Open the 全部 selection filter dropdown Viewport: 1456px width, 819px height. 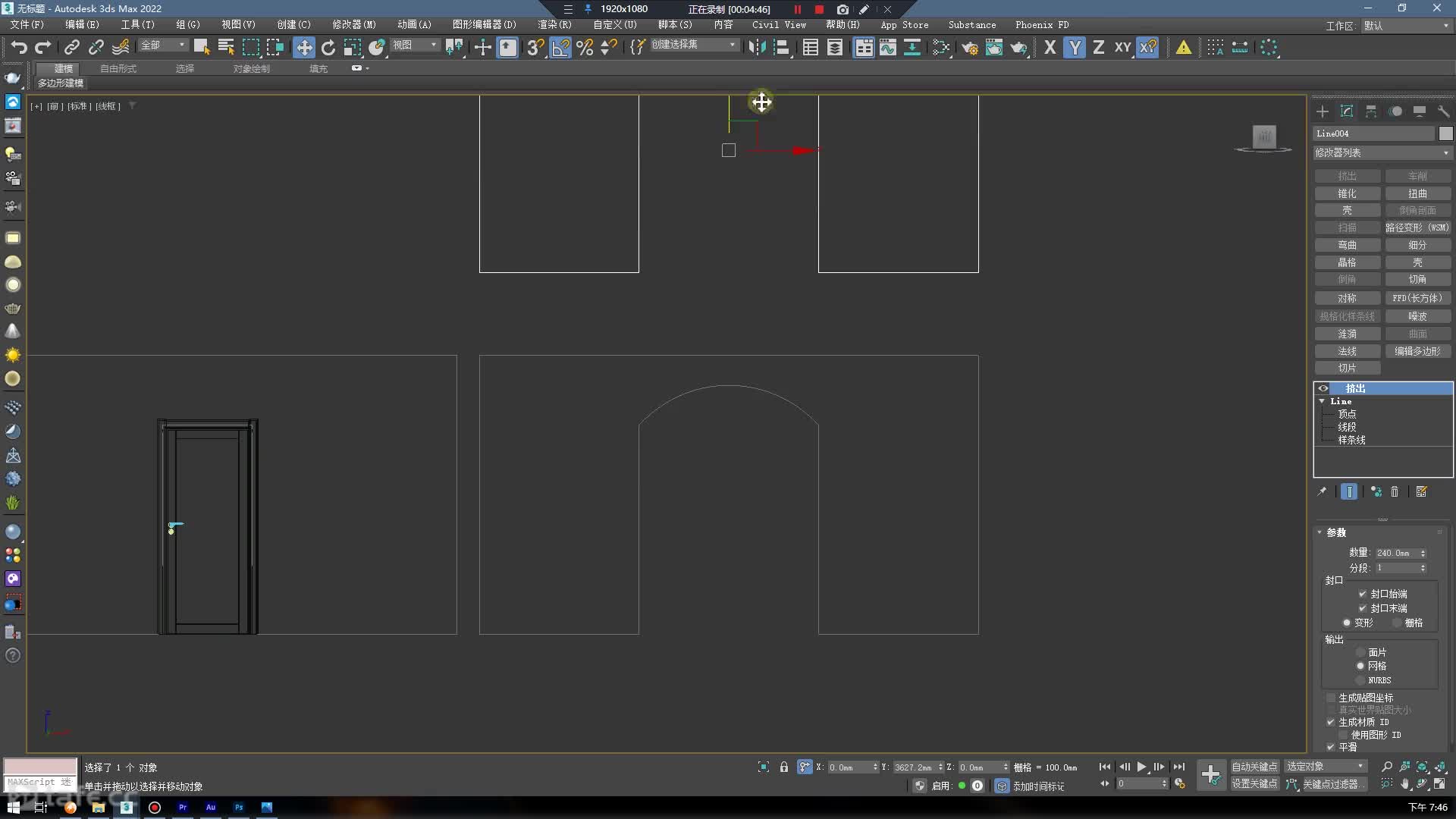(x=162, y=45)
